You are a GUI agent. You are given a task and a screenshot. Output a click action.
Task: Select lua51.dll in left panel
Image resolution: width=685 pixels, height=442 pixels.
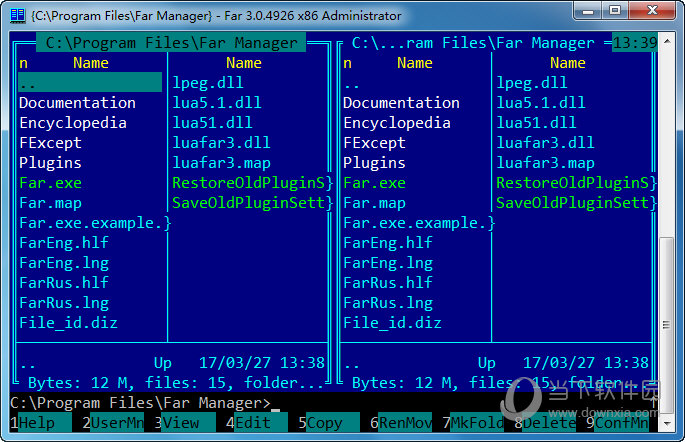[x=212, y=123]
